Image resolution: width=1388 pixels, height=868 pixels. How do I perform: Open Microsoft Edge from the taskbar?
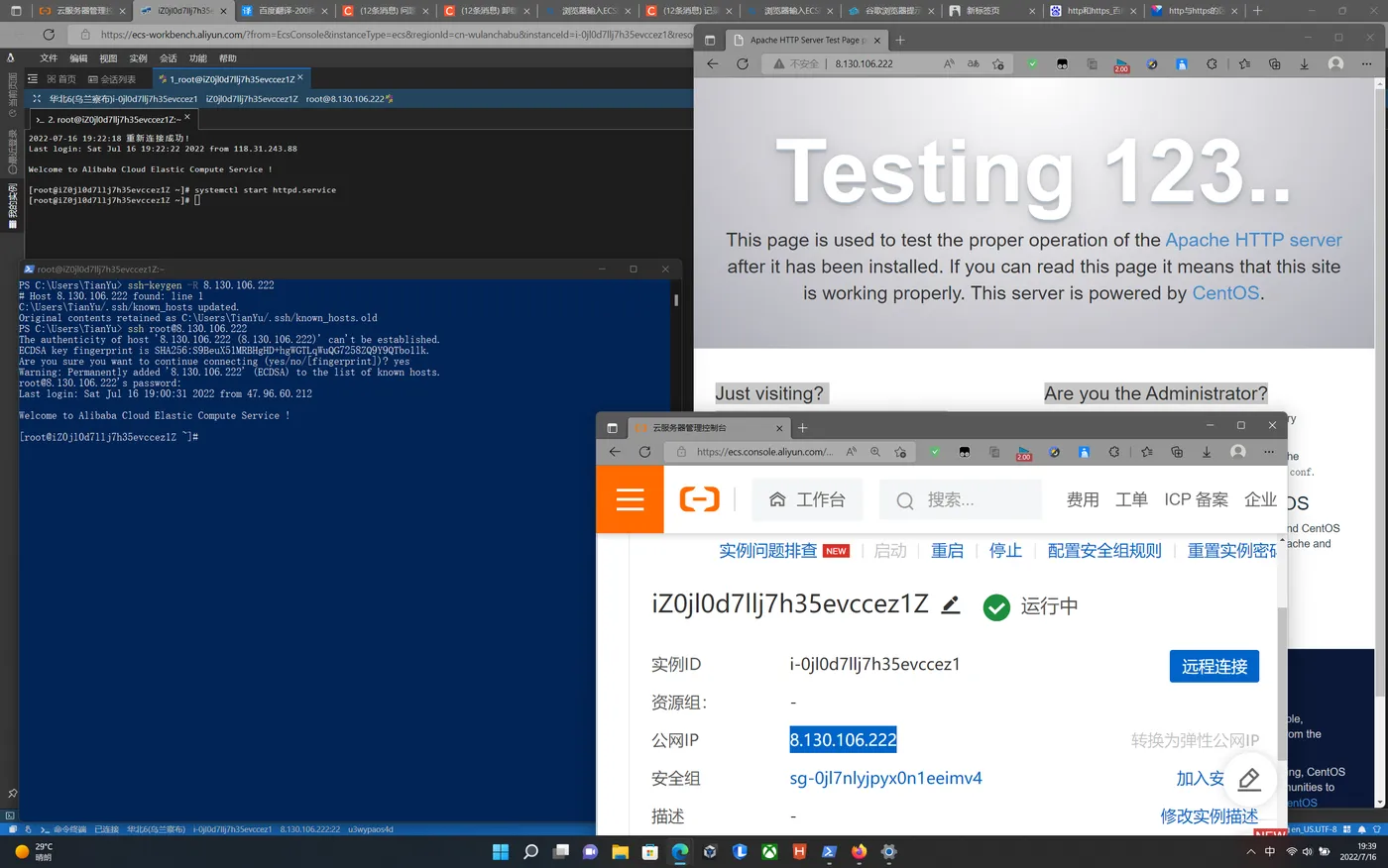(680, 852)
